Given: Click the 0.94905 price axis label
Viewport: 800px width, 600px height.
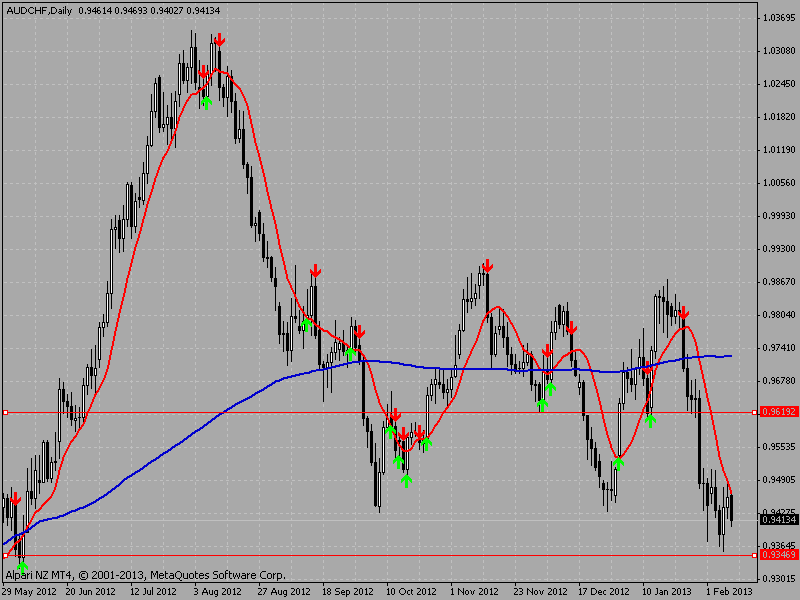Looking at the screenshot, I should point(779,480).
